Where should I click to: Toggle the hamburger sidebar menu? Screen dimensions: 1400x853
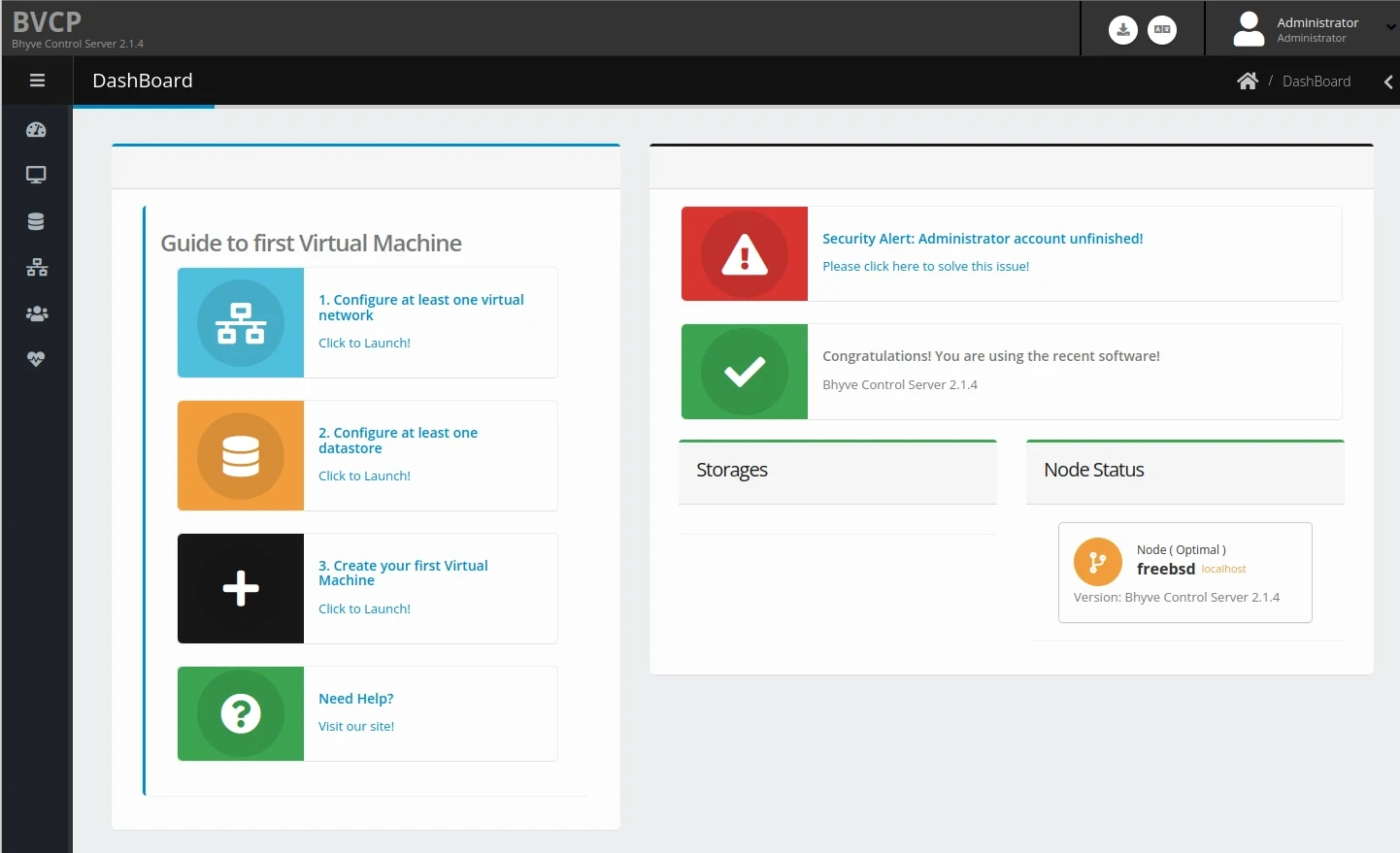click(x=37, y=81)
